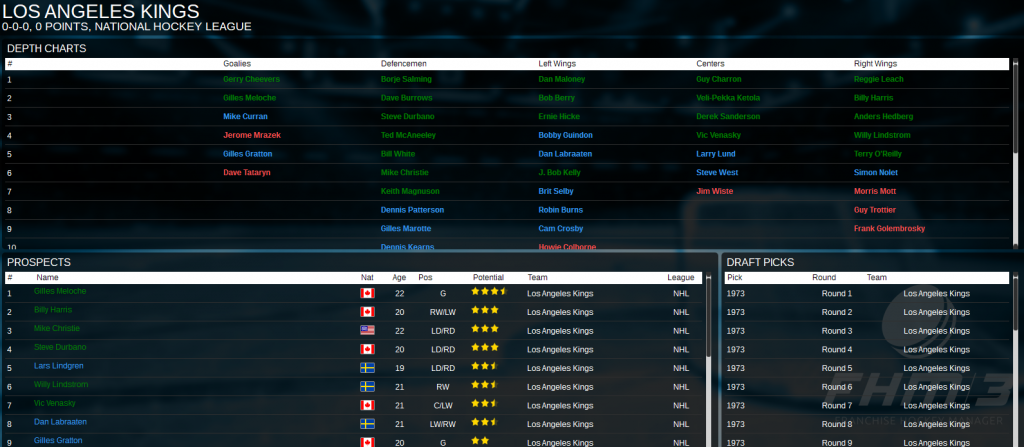Click star rating in Lars Lindgren row

click(x=485, y=366)
